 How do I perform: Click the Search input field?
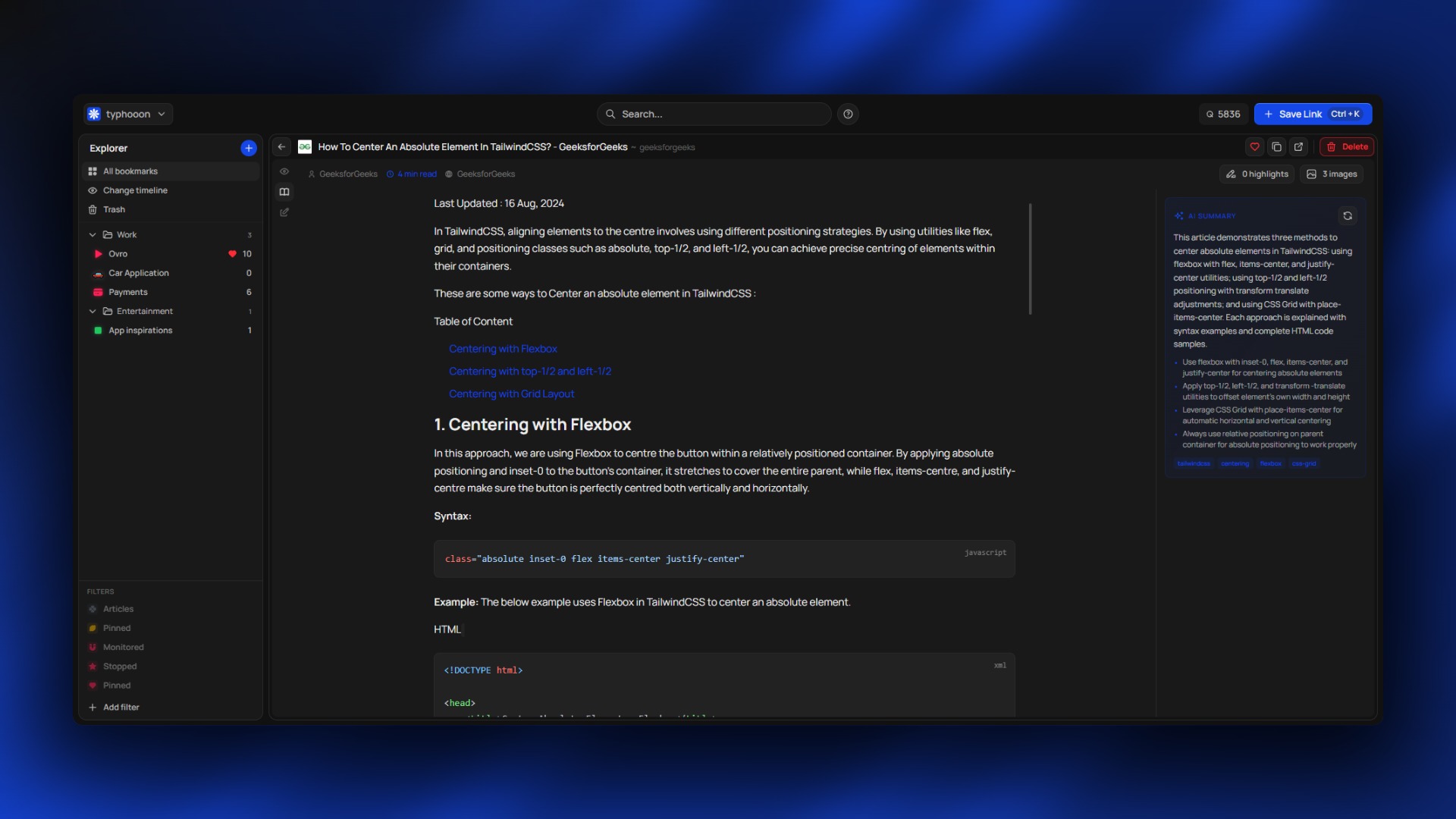point(714,114)
